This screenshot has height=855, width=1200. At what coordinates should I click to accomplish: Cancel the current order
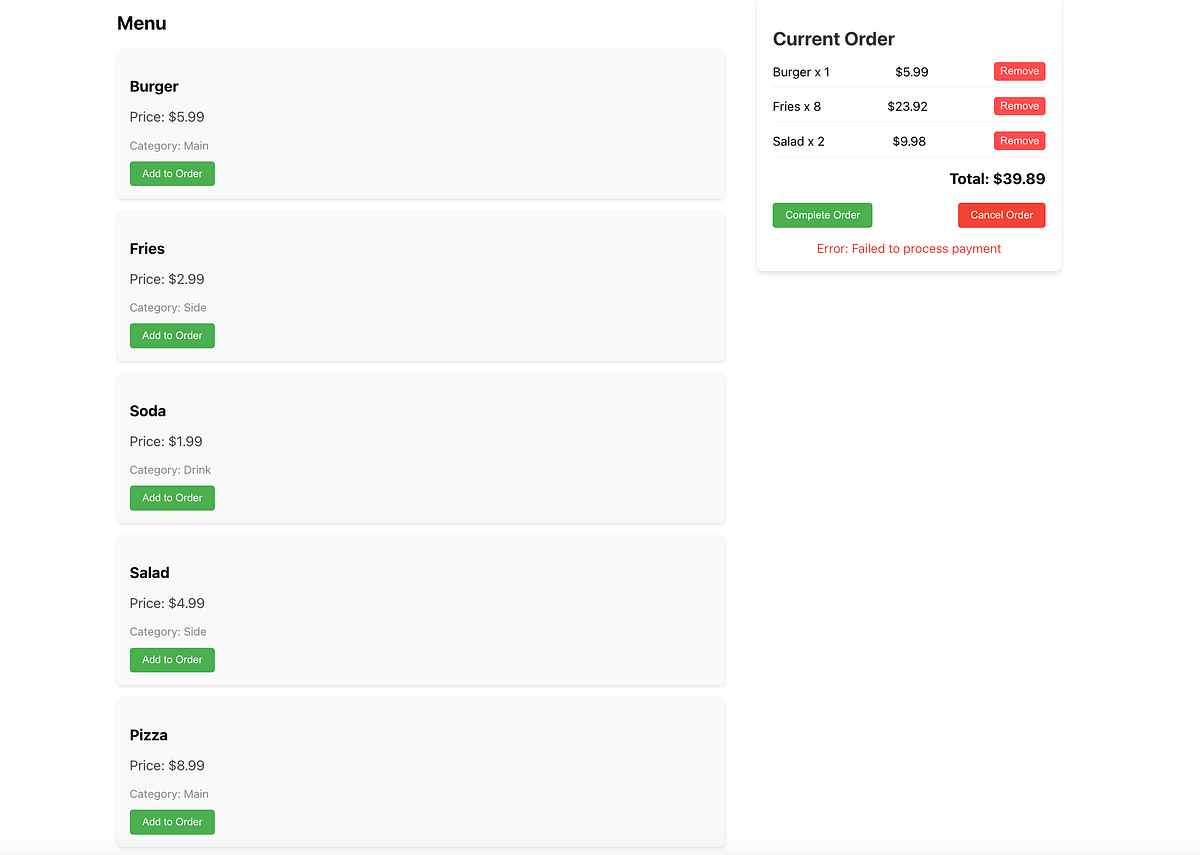(x=1001, y=214)
